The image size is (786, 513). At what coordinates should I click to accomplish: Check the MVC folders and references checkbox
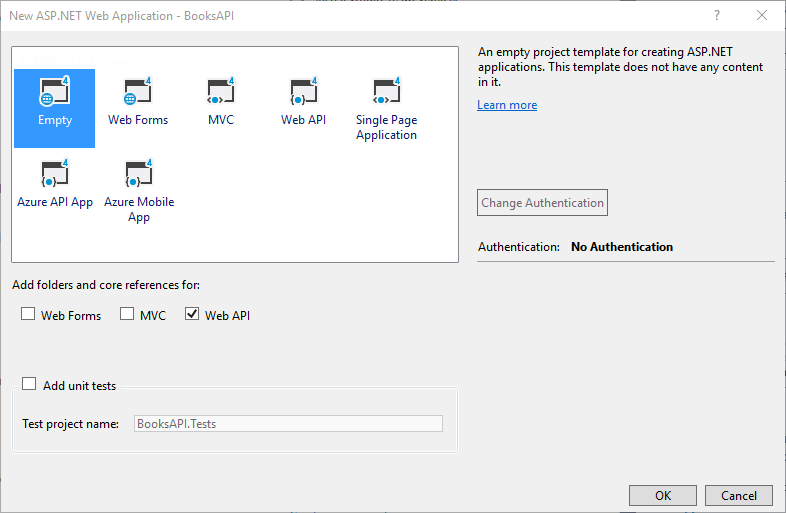pyautogui.click(x=127, y=315)
